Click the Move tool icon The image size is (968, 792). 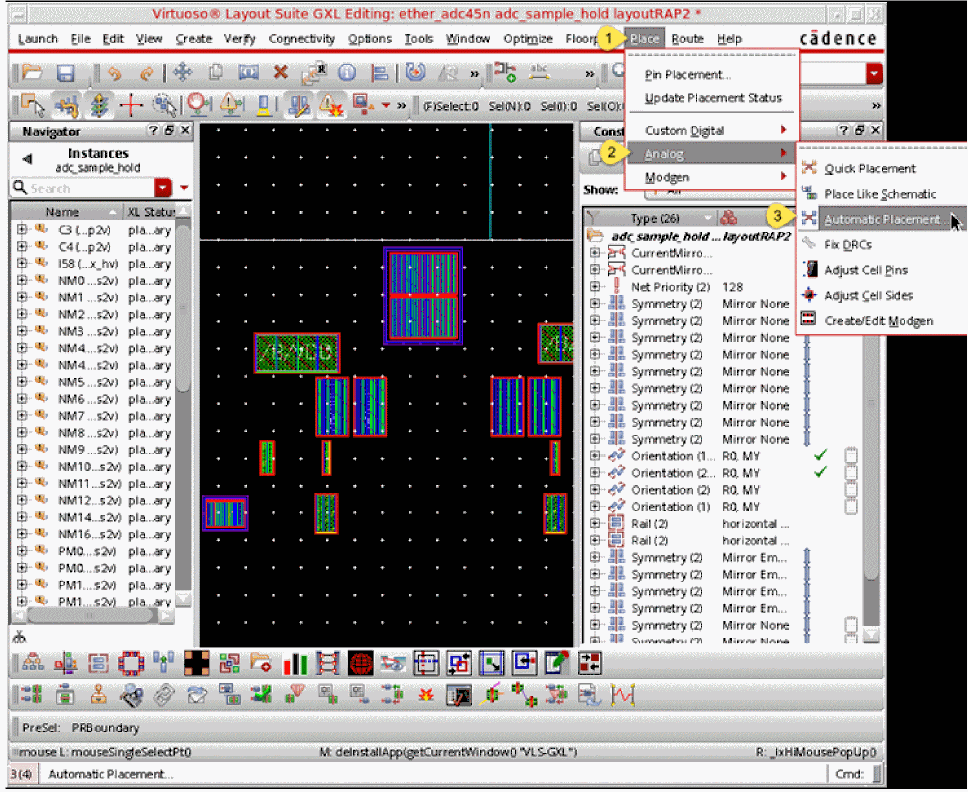point(182,73)
